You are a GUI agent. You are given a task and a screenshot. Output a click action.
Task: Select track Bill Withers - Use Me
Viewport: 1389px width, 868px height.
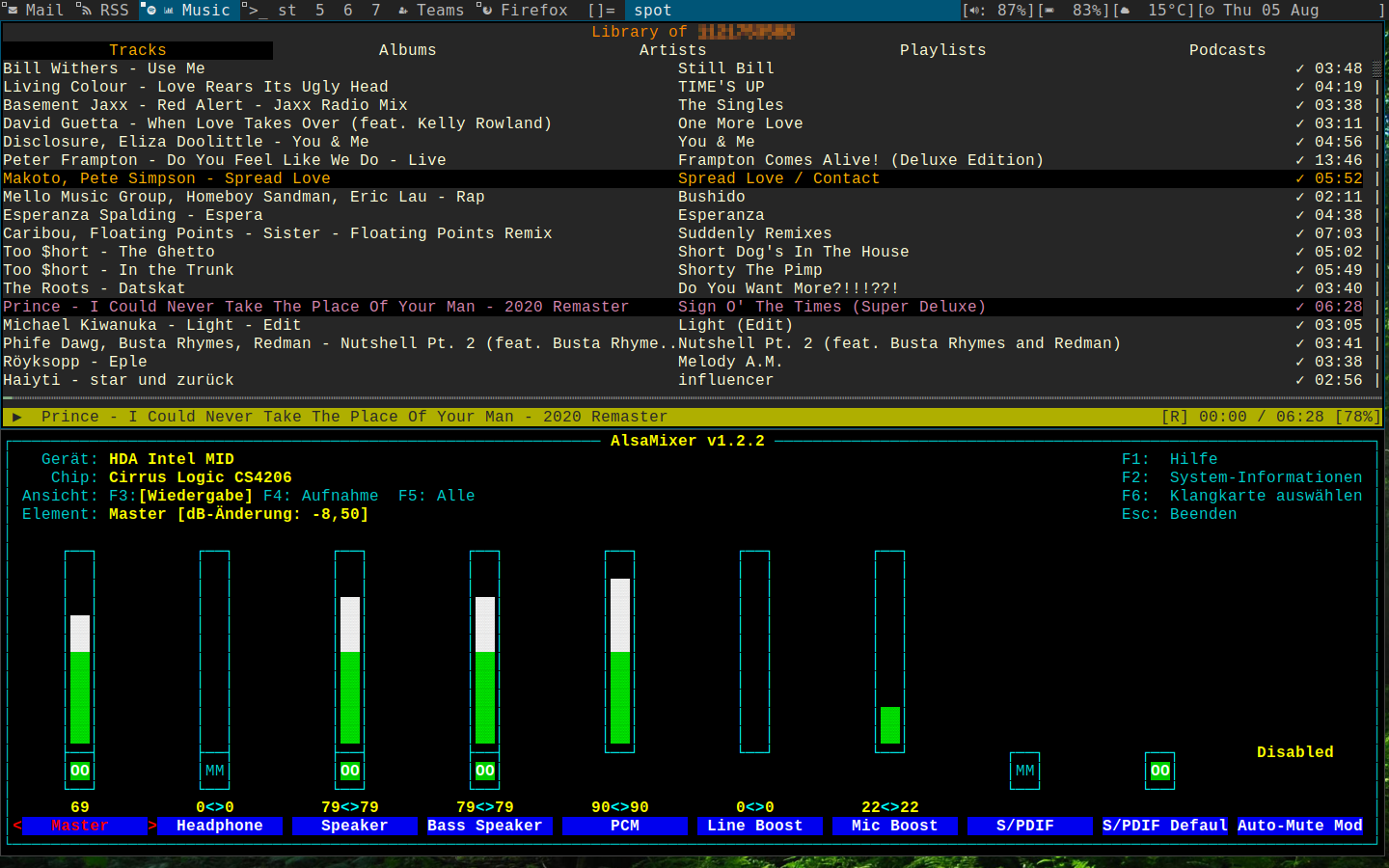(x=104, y=68)
